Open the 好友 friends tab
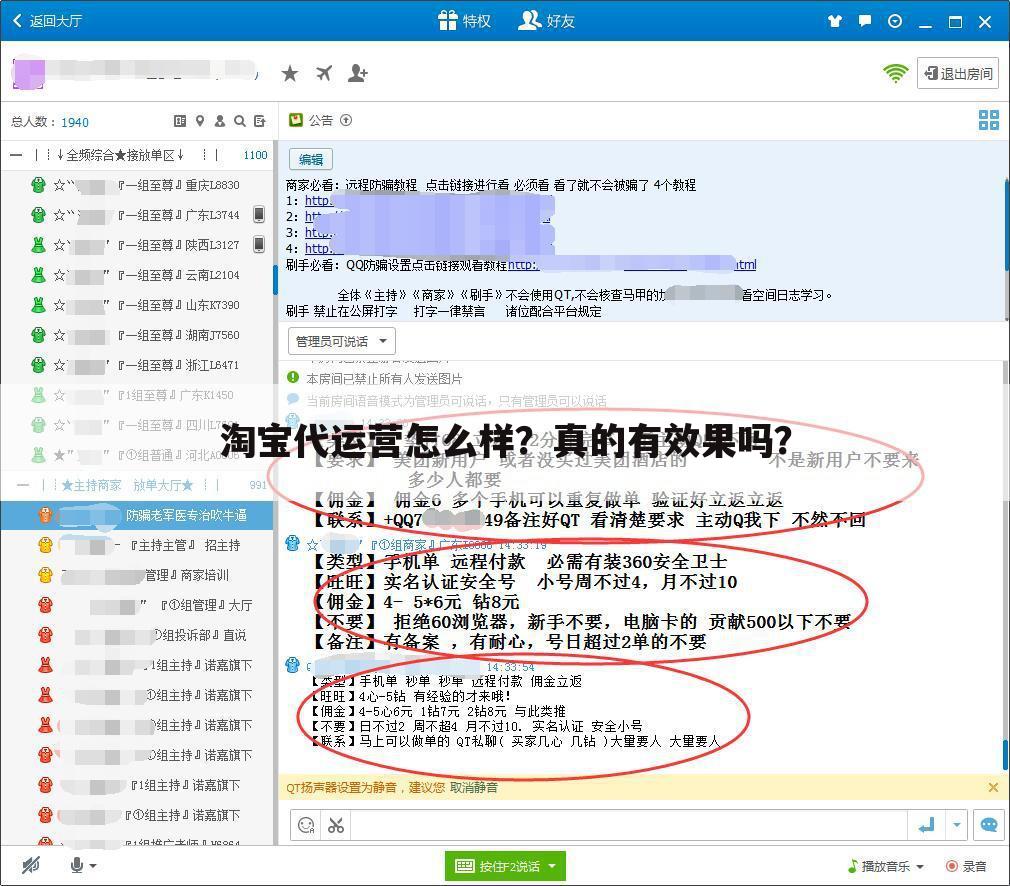 tap(546, 21)
